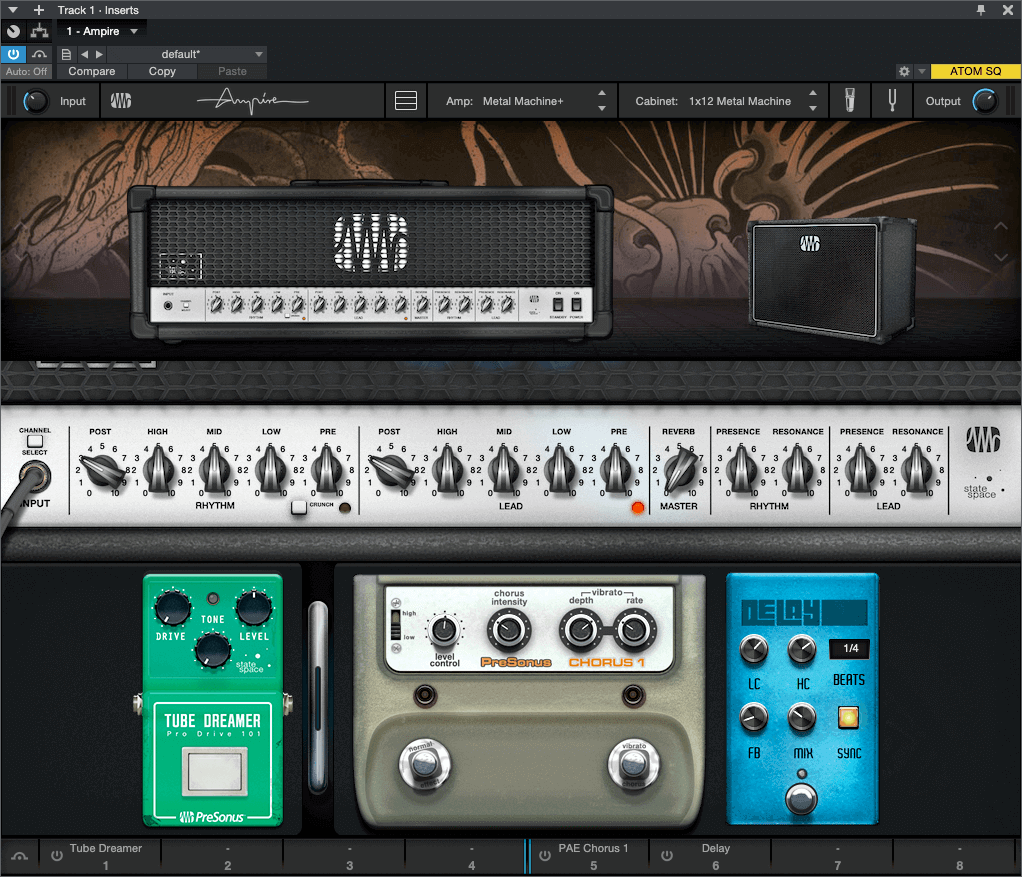Click the Copy button
1022x877 pixels.
click(x=161, y=71)
